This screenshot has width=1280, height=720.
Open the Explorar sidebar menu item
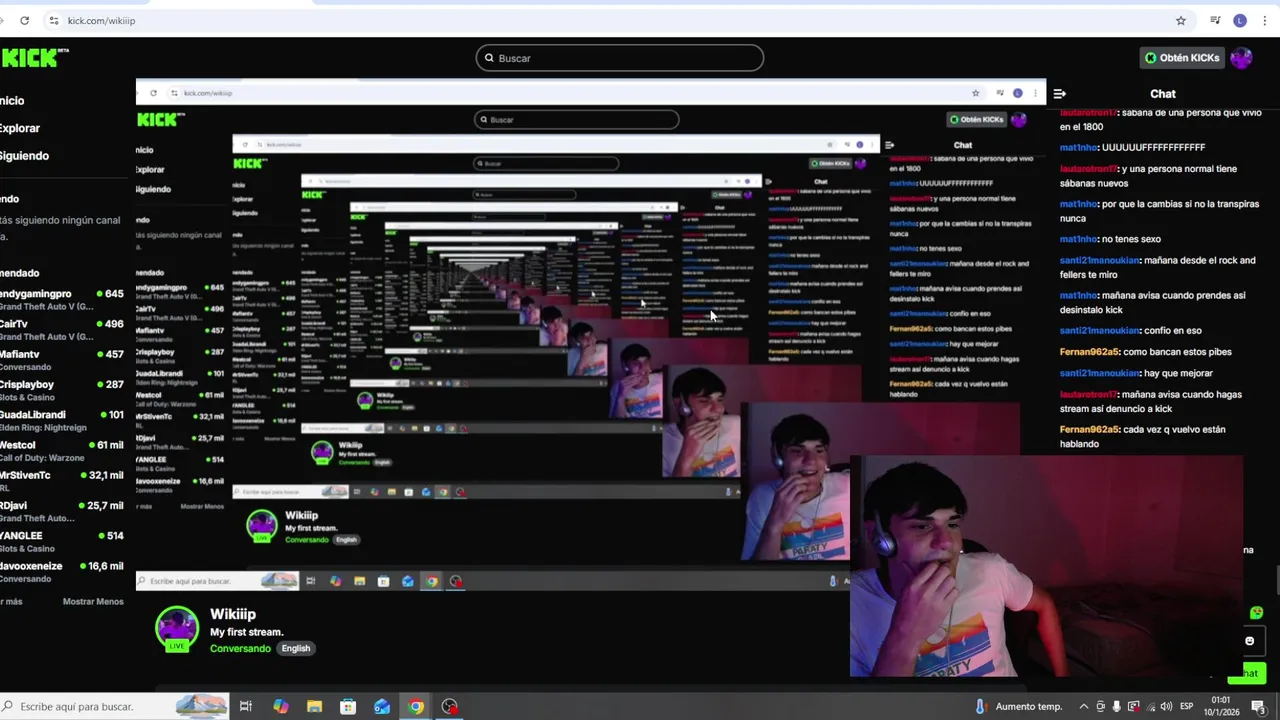pyautogui.click(x=20, y=128)
